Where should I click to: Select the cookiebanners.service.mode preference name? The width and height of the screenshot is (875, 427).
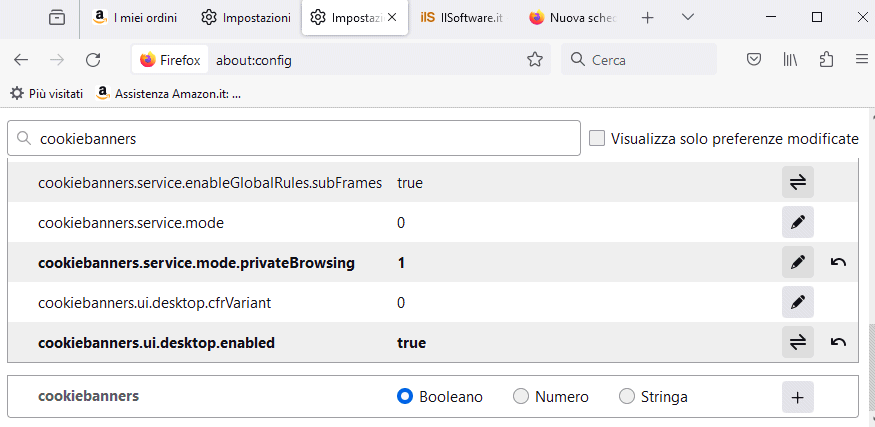[131, 223]
